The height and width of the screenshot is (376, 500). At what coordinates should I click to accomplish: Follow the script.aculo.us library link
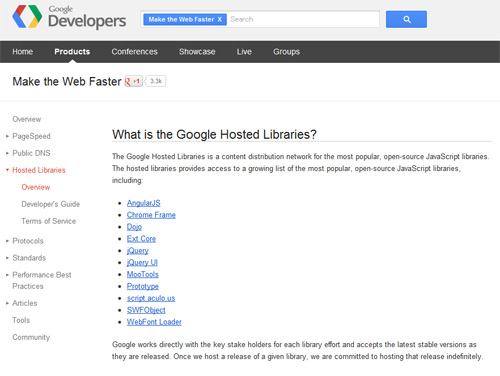point(151,298)
